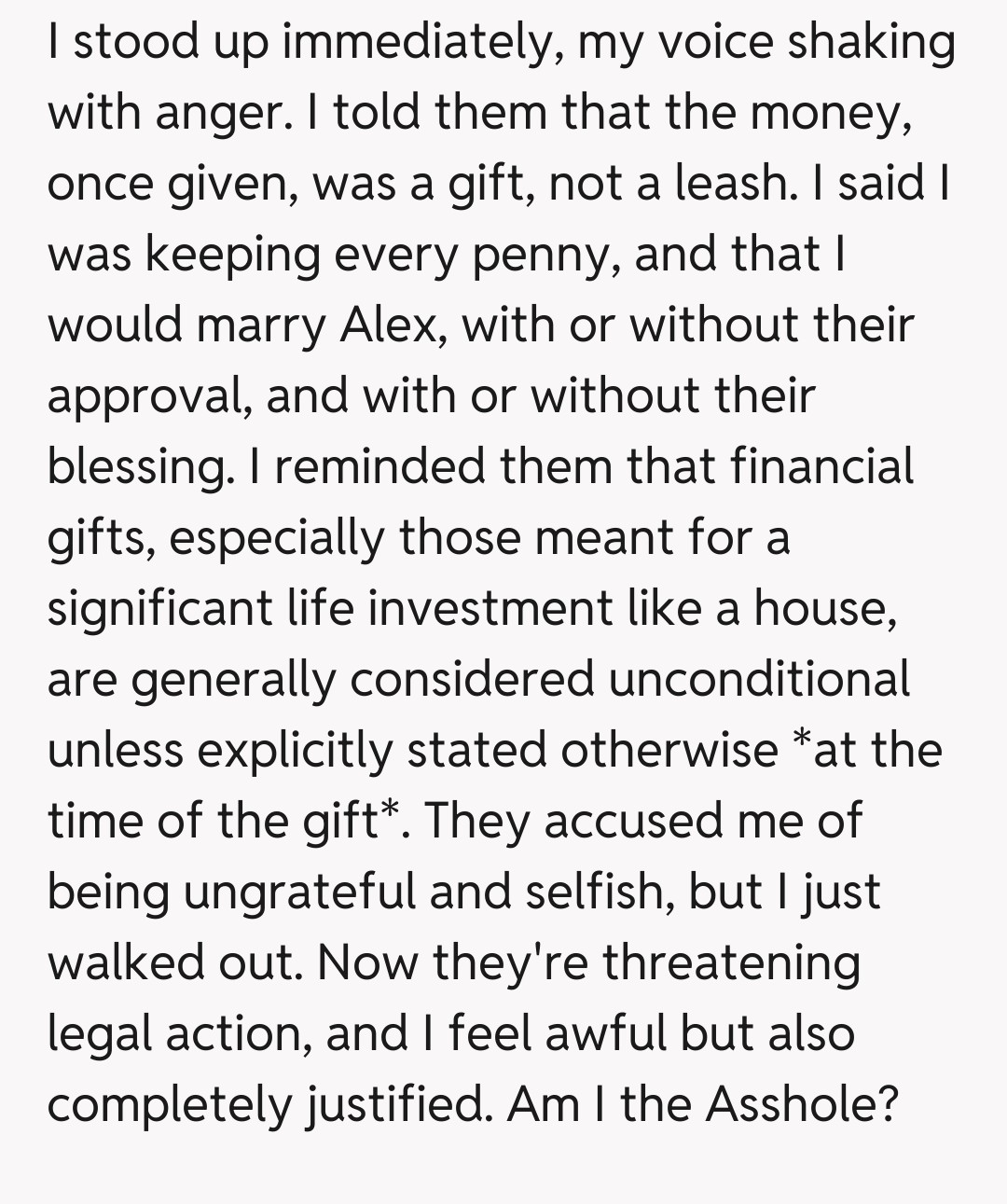Click the word "unconditional"
1007x1204 pixels.
pos(759,680)
